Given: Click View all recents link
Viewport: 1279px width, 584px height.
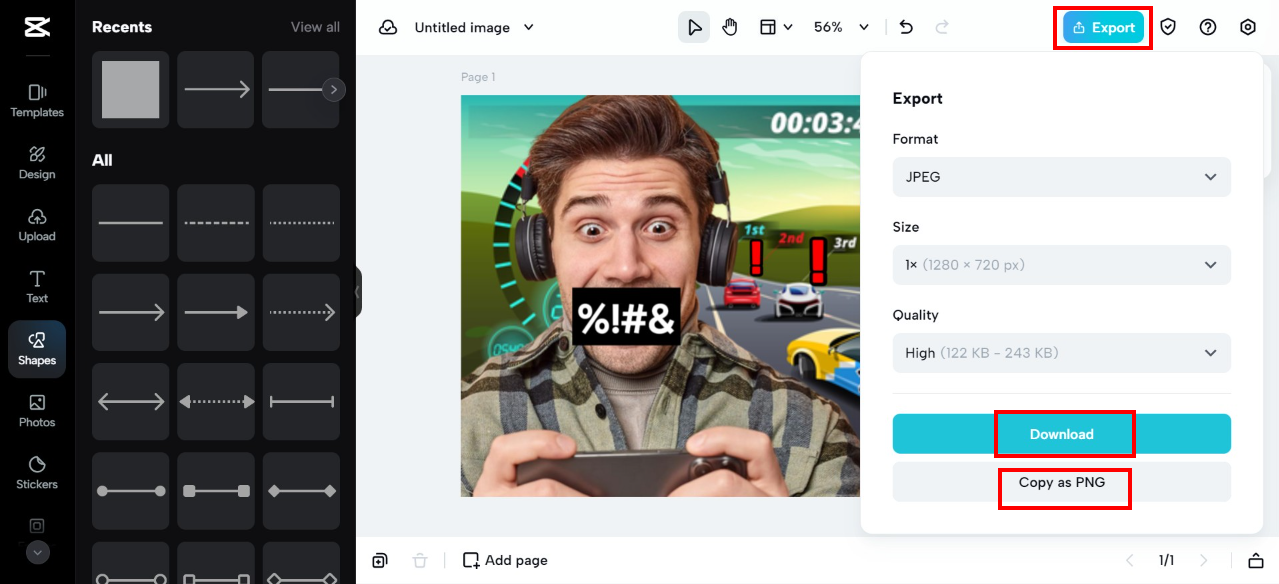Looking at the screenshot, I should pyautogui.click(x=315, y=27).
